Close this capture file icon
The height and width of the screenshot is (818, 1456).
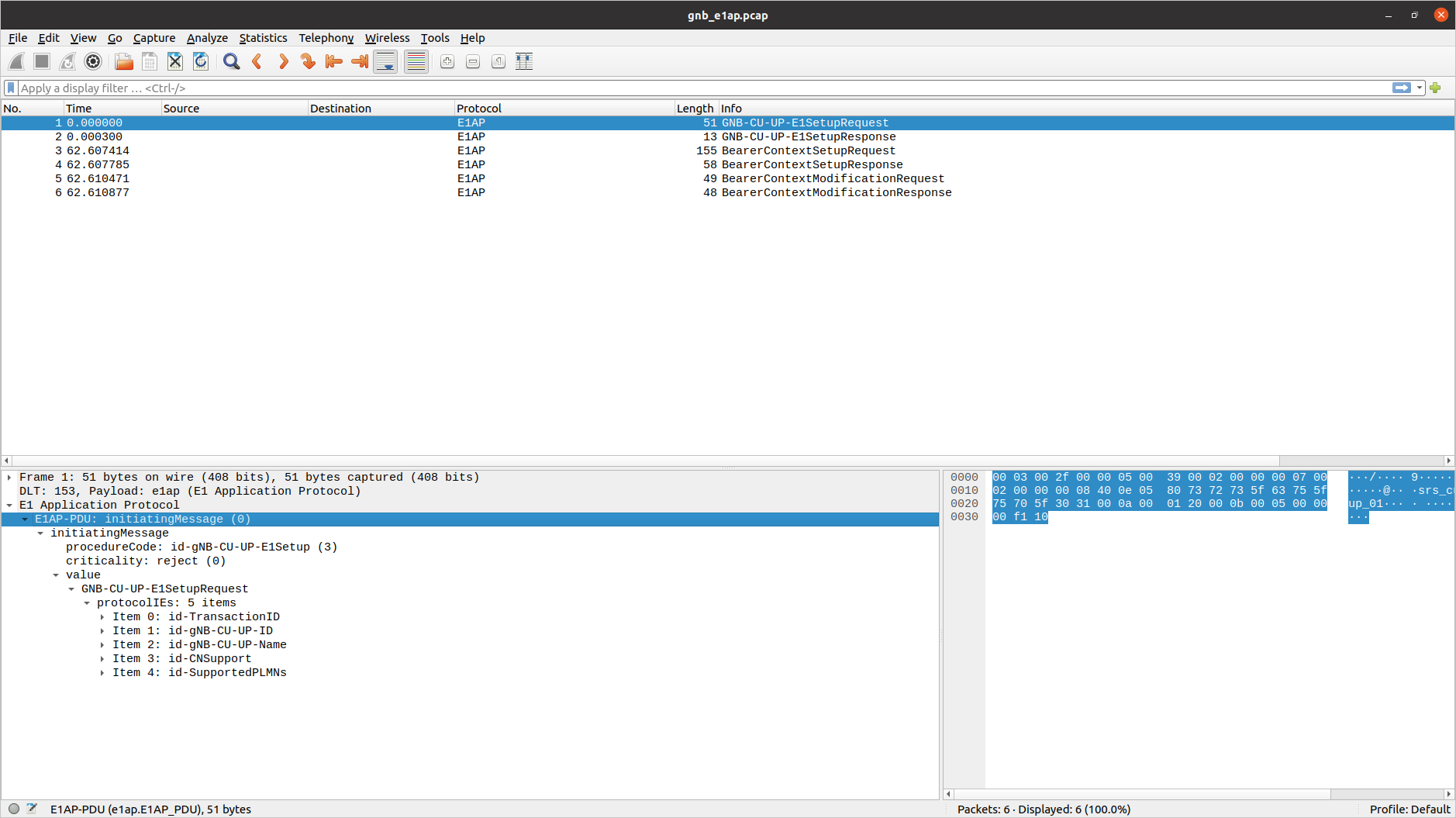[175, 62]
